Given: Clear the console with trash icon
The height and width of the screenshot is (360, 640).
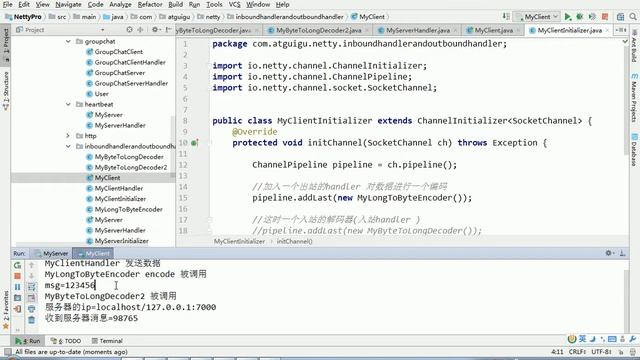Looking at the screenshot, I should (x=31, y=320).
